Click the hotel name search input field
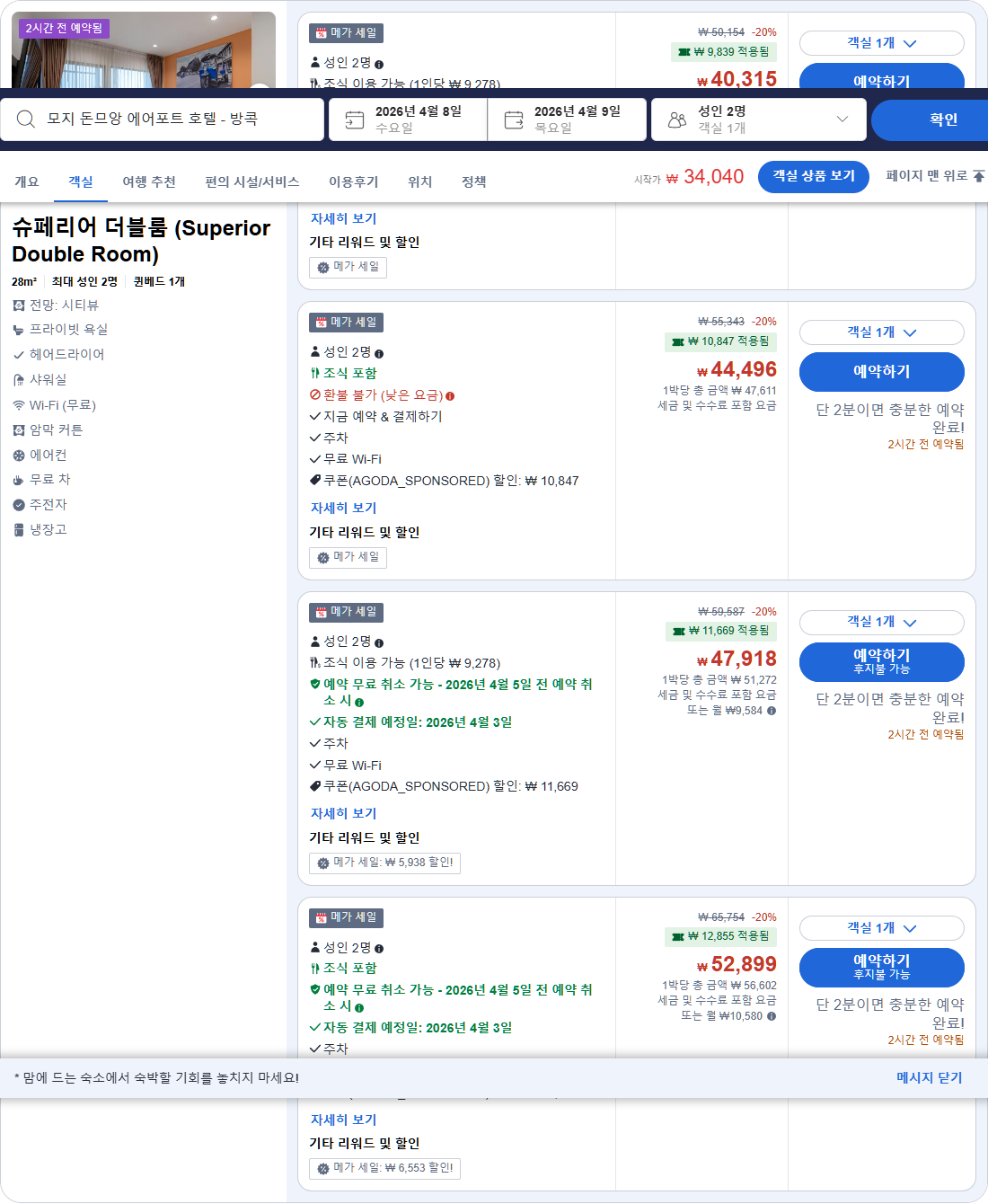 (163, 120)
